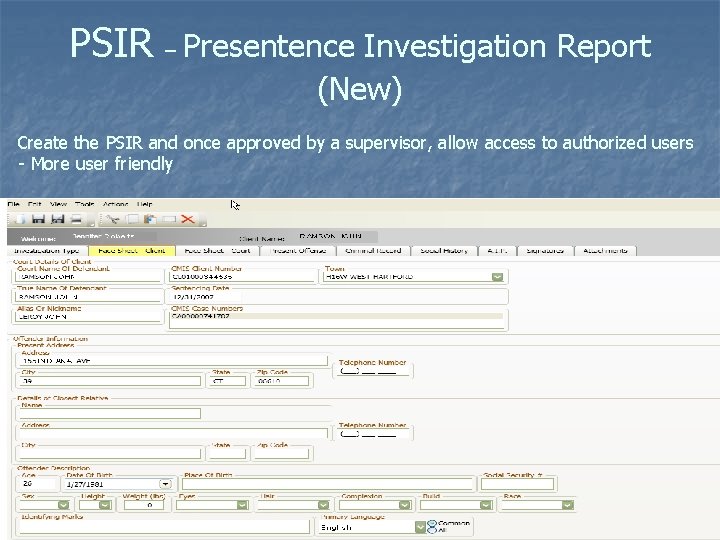Click the Court Name Of Defendant field

tap(88, 277)
